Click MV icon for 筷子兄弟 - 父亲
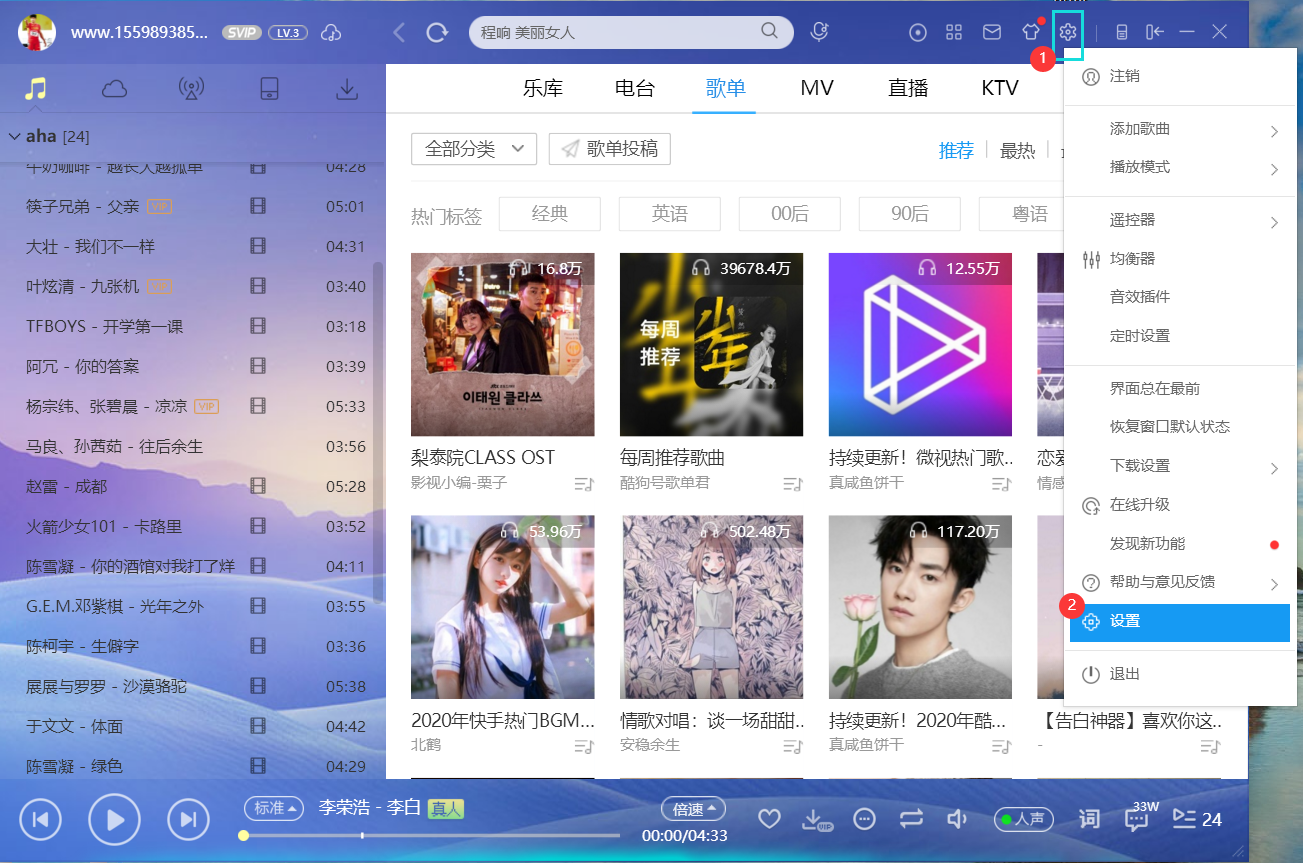 click(259, 206)
